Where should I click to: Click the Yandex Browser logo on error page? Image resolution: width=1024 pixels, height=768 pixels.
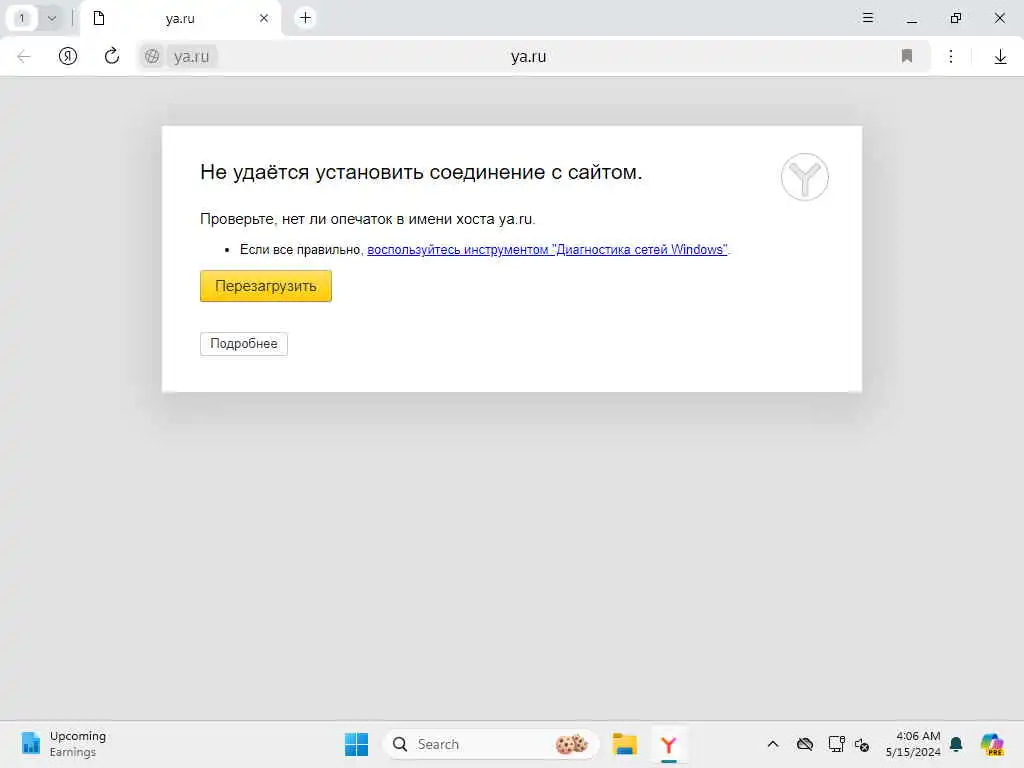(805, 177)
